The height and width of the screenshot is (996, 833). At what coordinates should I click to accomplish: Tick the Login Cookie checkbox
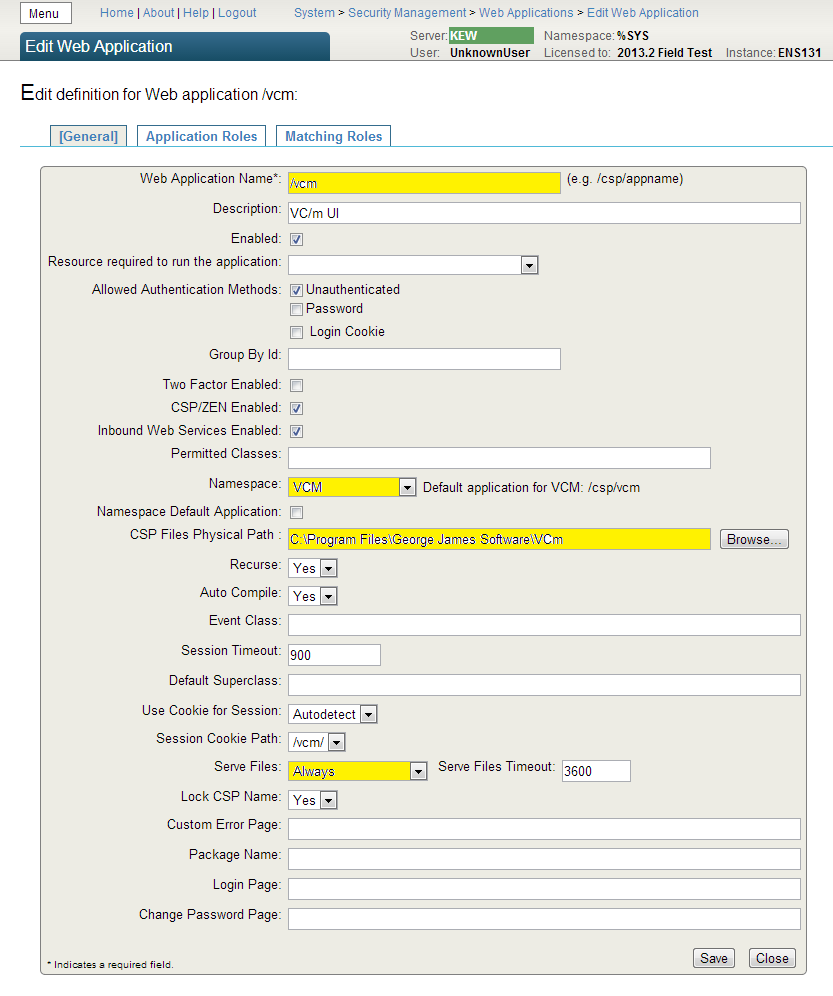(x=296, y=332)
